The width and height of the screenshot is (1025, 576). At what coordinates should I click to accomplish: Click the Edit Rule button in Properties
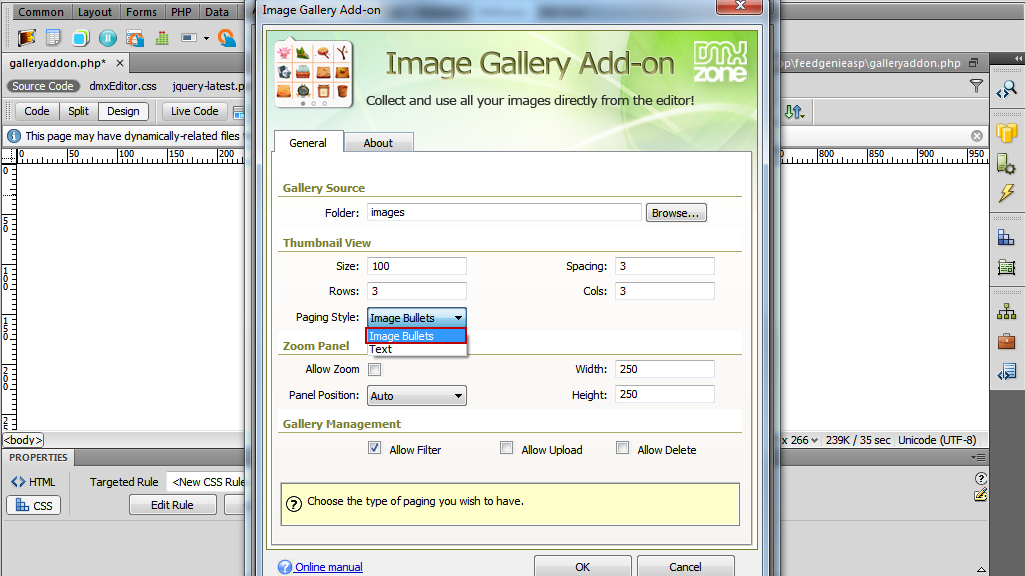coord(173,505)
